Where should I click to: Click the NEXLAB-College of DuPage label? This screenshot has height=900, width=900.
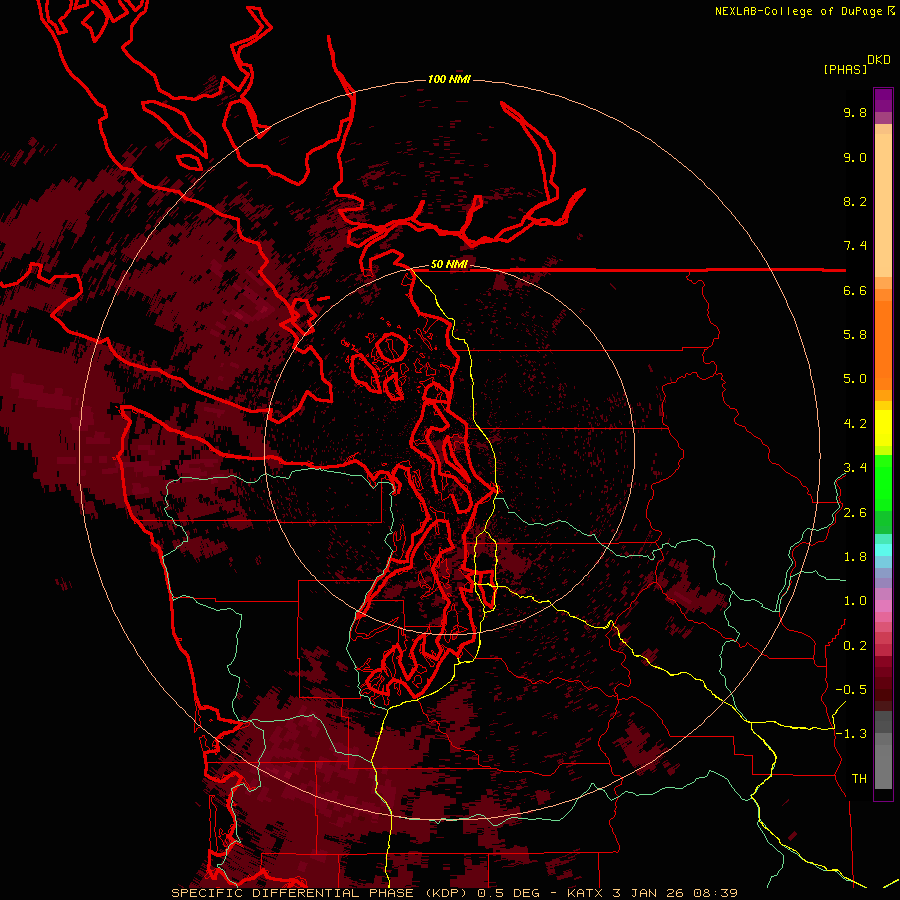point(798,11)
